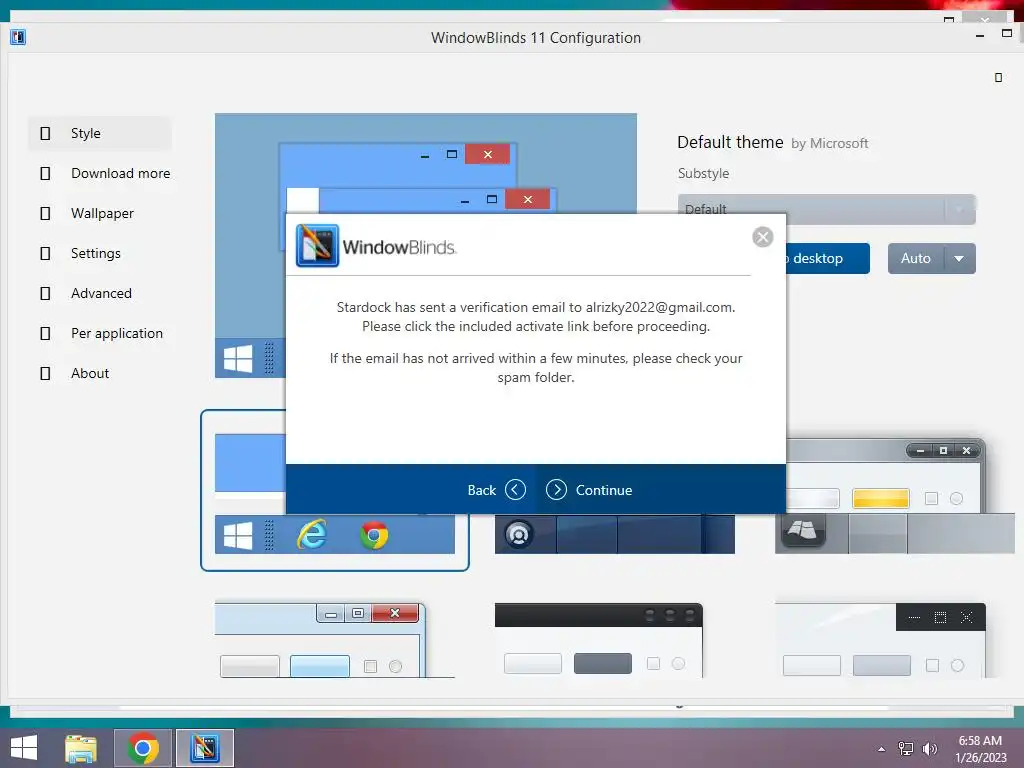The width and height of the screenshot is (1024, 768).
Task: Click the WindowBlinds logo icon in dialog
Action: coord(317,246)
